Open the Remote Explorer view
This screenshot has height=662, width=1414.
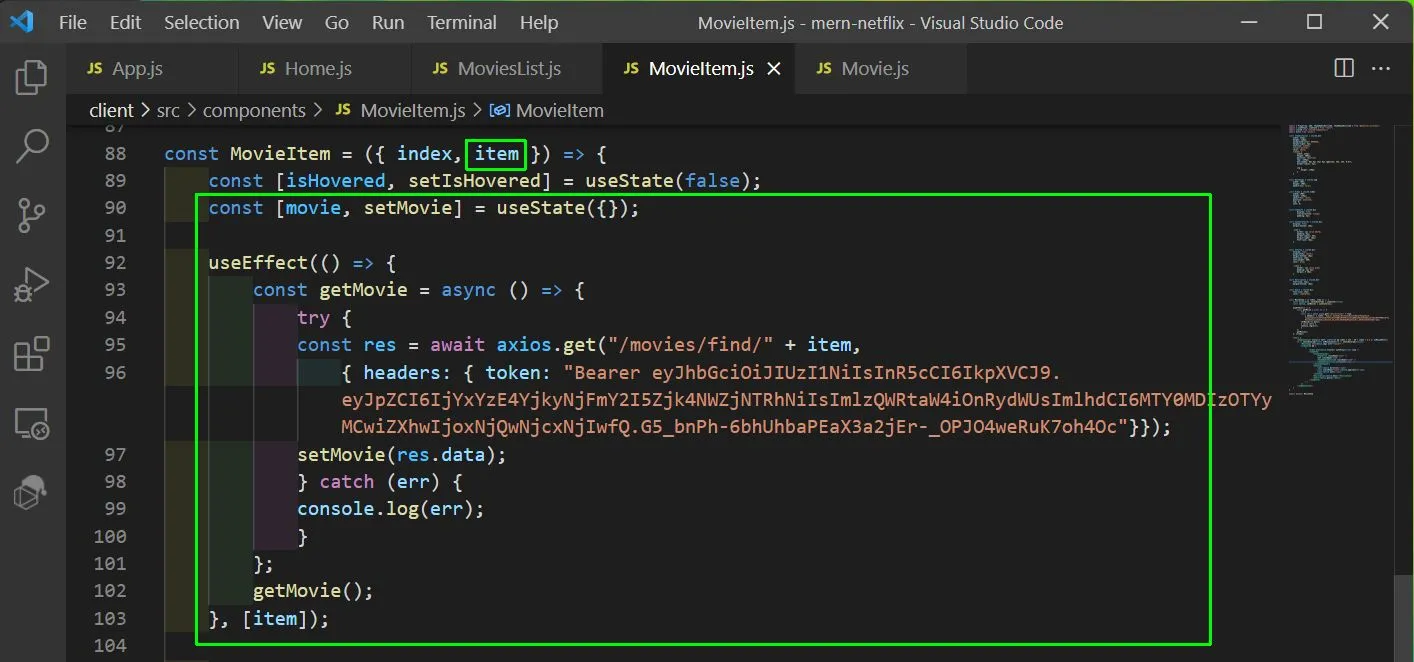pyautogui.click(x=32, y=424)
